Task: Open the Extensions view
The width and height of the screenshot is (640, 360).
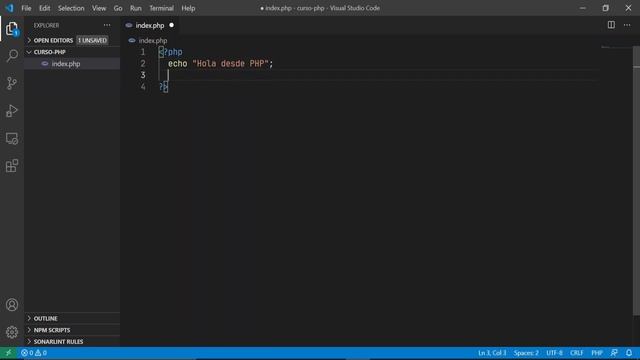Action: click(x=12, y=166)
